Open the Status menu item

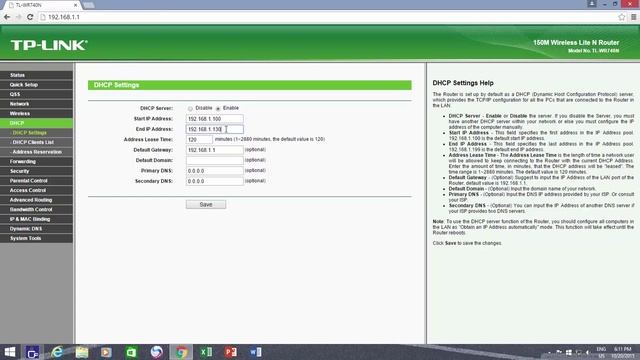coord(37,75)
